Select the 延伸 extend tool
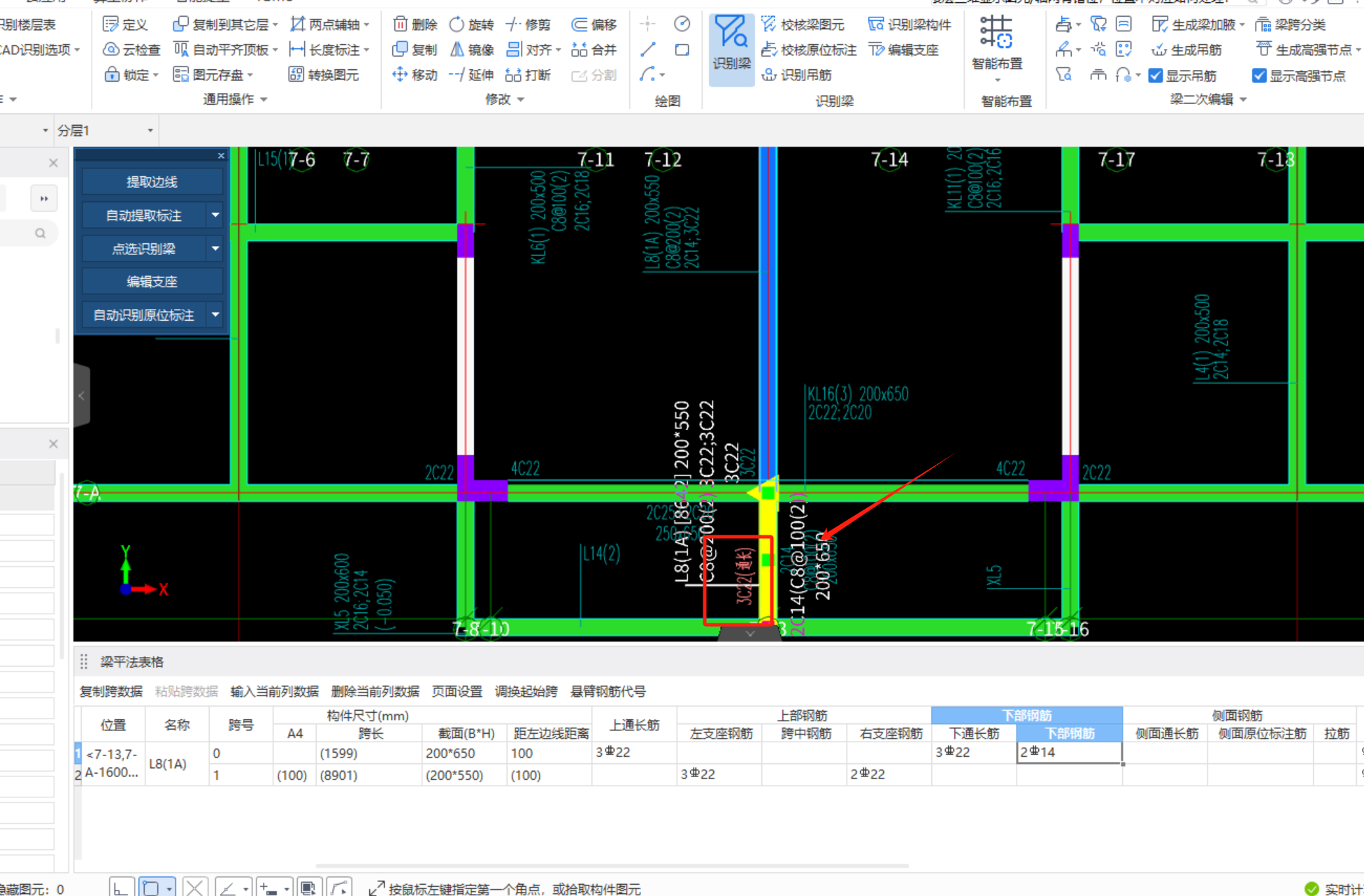This screenshot has height=896, width=1364. (471, 75)
